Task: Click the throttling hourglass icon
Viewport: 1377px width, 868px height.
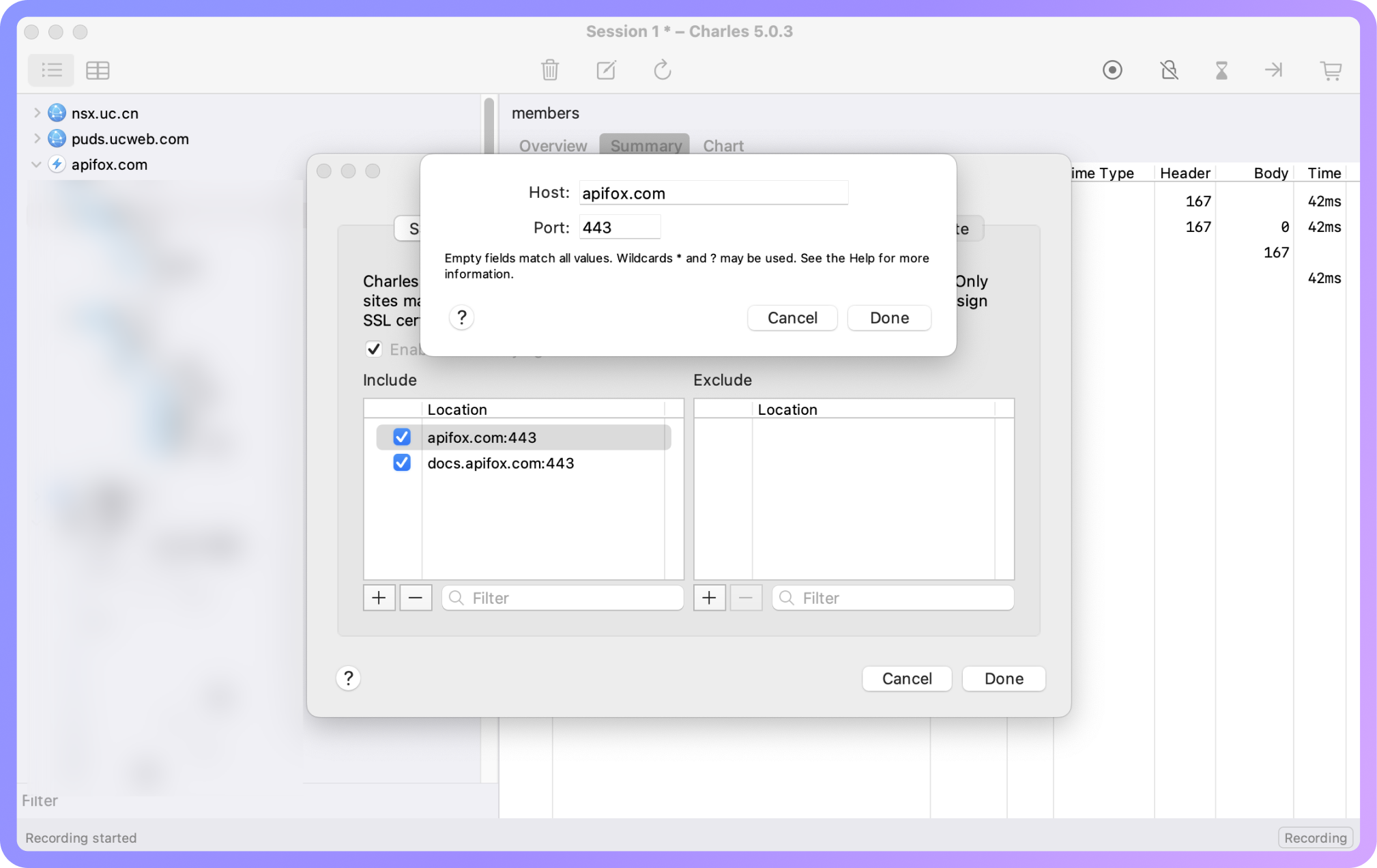Action: point(1221,70)
